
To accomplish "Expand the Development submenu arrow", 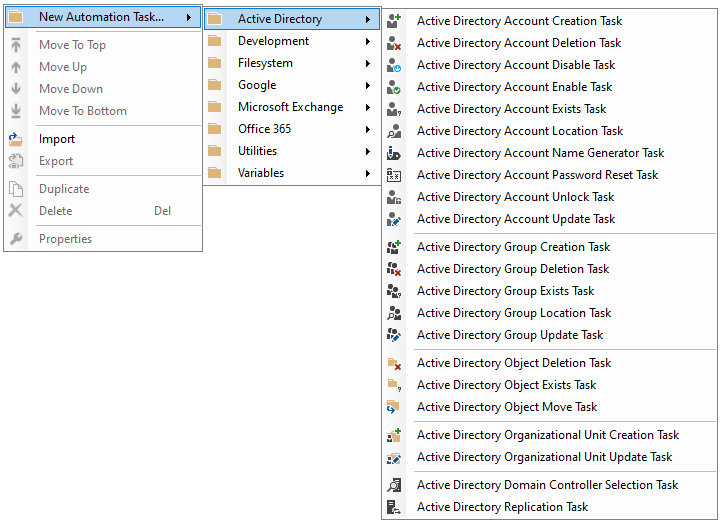I will pos(368,41).
